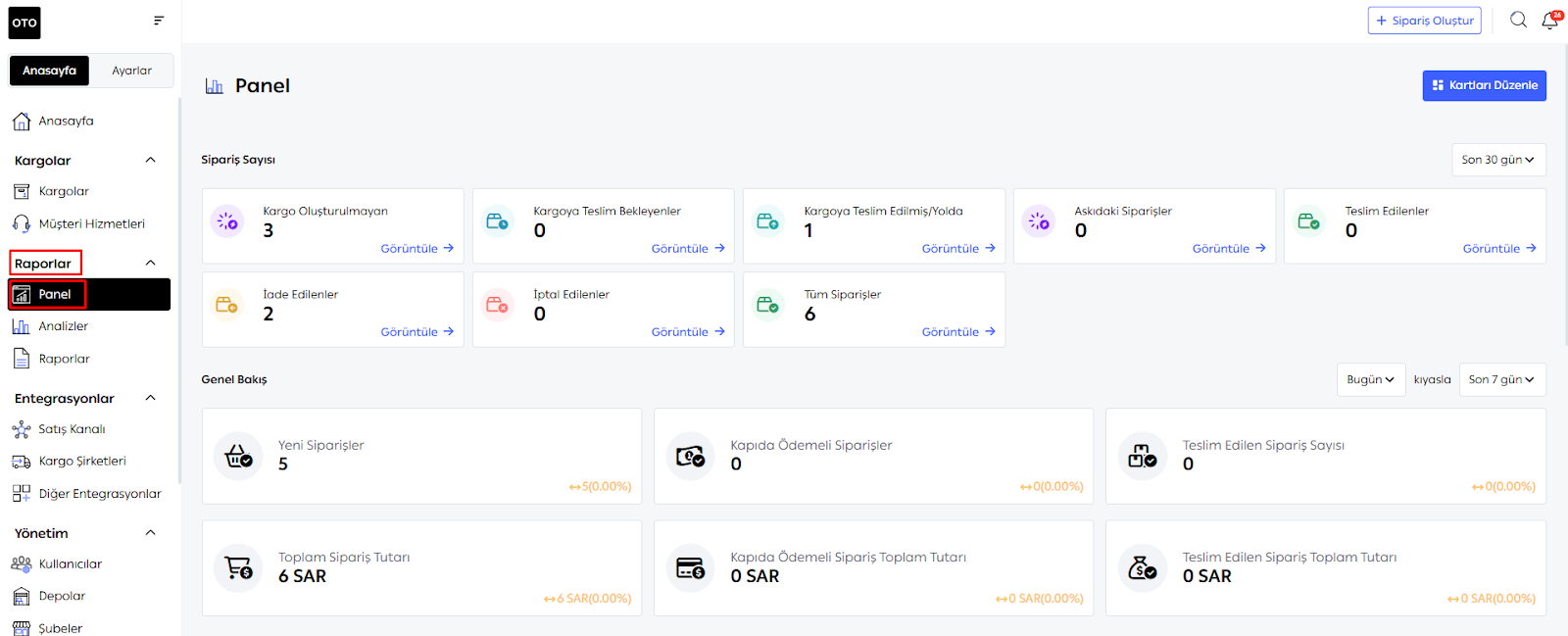The width and height of the screenshot is (1568, 636).
Task: Click the Sipariş Oluştur button
Action: (x=1425, y=21)
